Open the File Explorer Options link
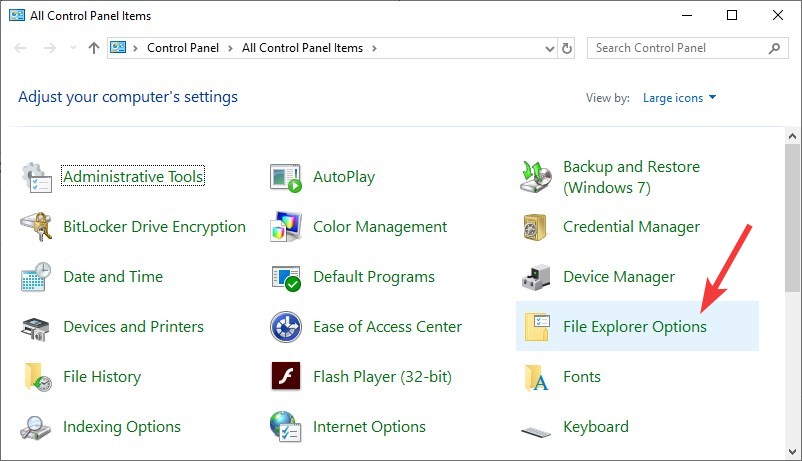Screen dimensions: 802x461 tap(635, 326)
